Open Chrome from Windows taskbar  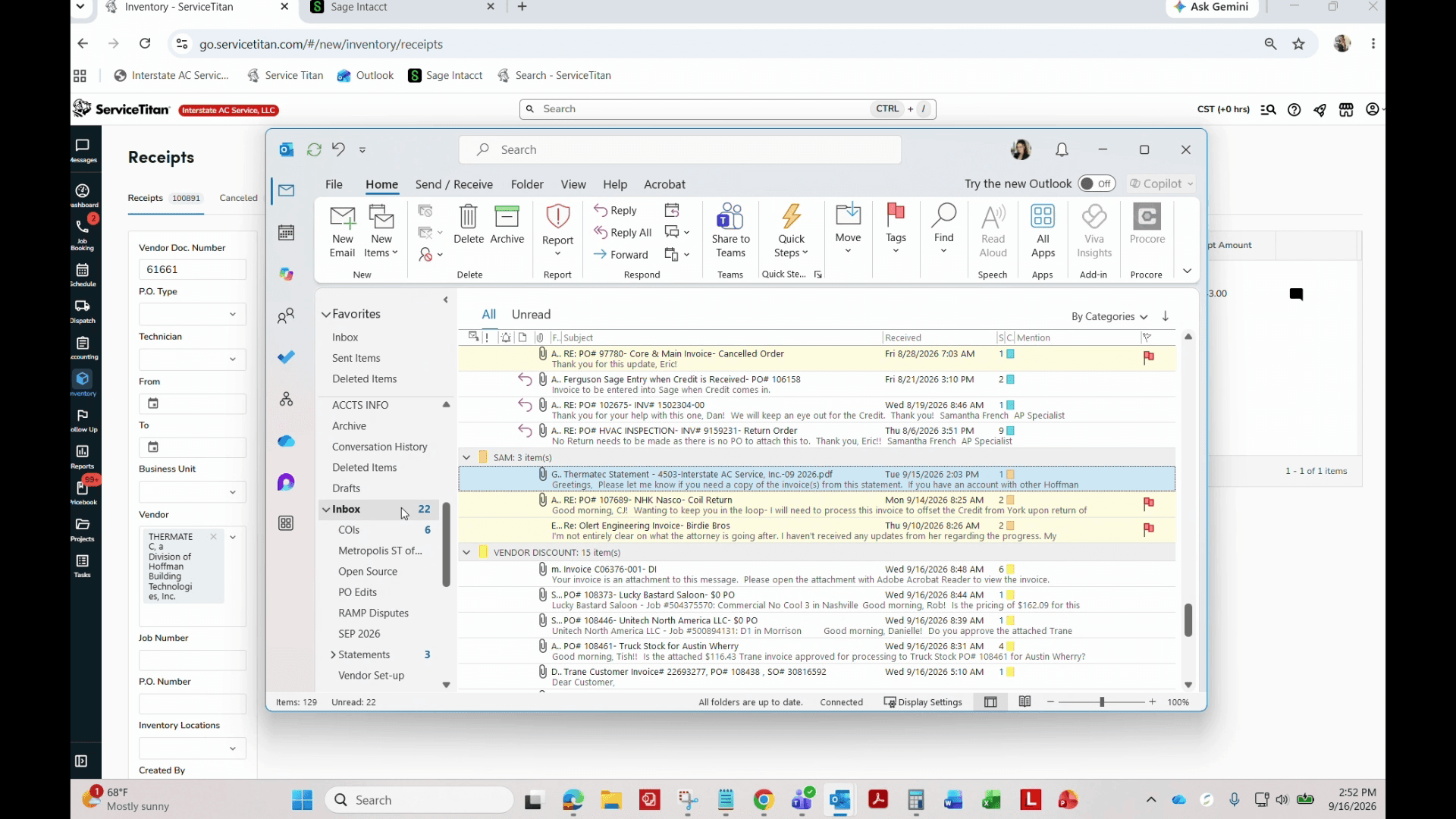tap(764, 800)
